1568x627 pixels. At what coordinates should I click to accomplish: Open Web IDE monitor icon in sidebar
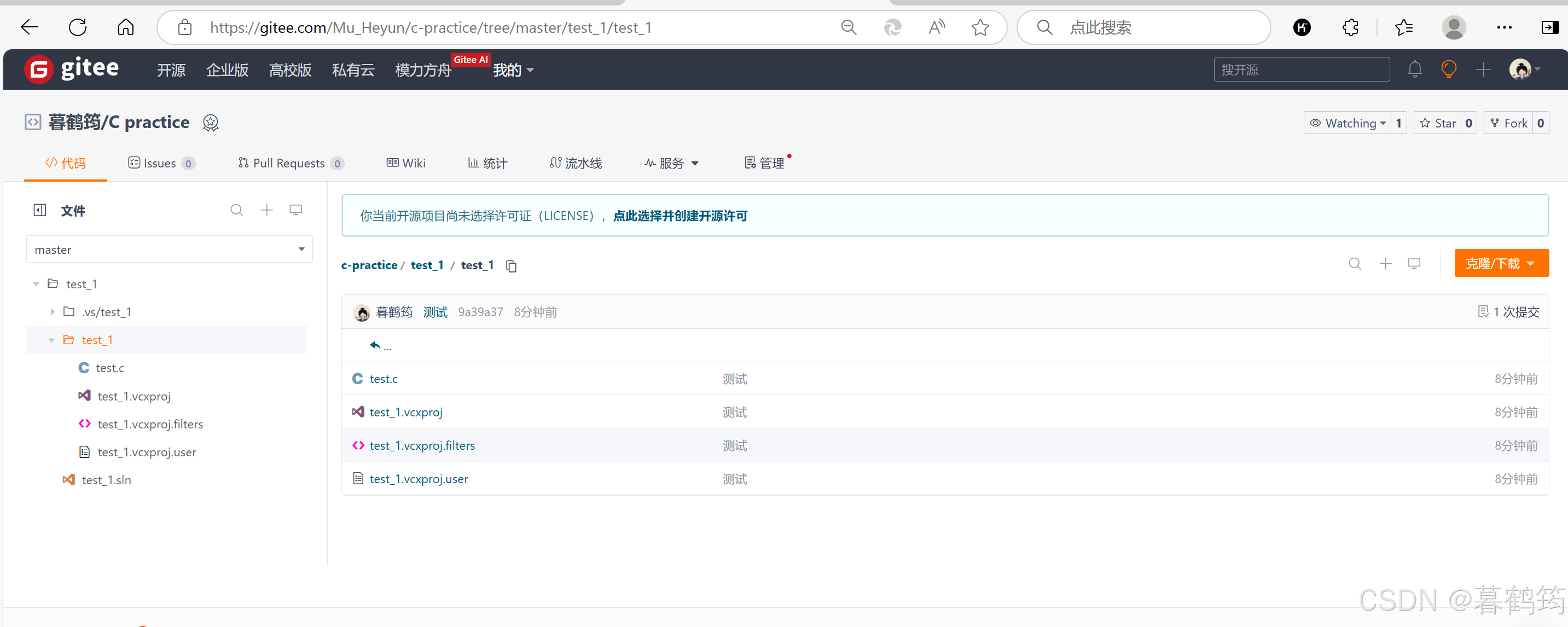[296, 210]
